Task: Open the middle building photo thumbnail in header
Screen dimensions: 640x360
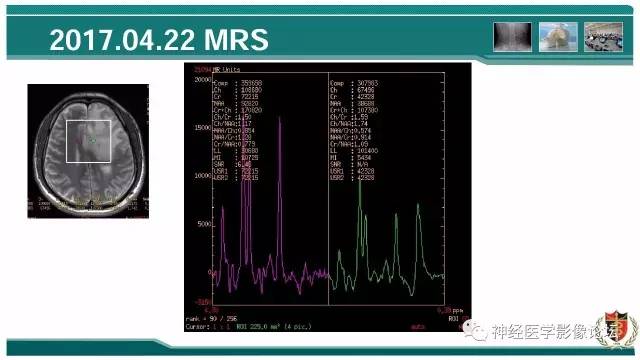Action: tap(558, 37)
